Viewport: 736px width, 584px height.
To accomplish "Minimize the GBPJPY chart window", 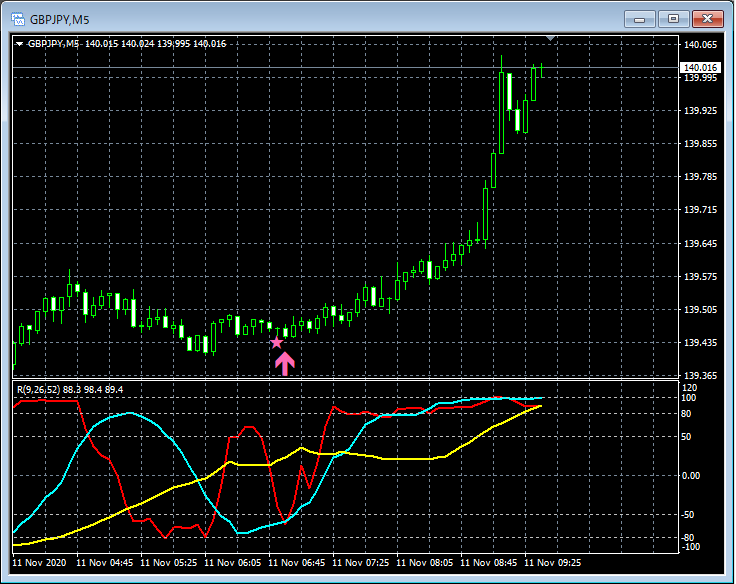I will click(639, 19).
